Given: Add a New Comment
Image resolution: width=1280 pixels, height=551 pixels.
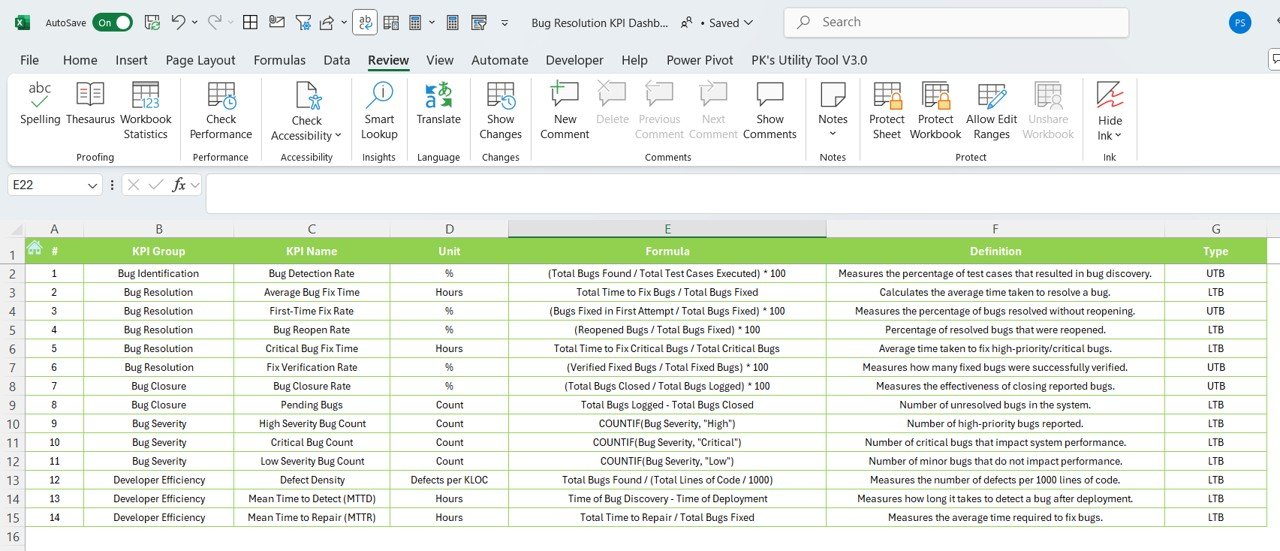Looking at the screenshot, I should coord(565,111).
